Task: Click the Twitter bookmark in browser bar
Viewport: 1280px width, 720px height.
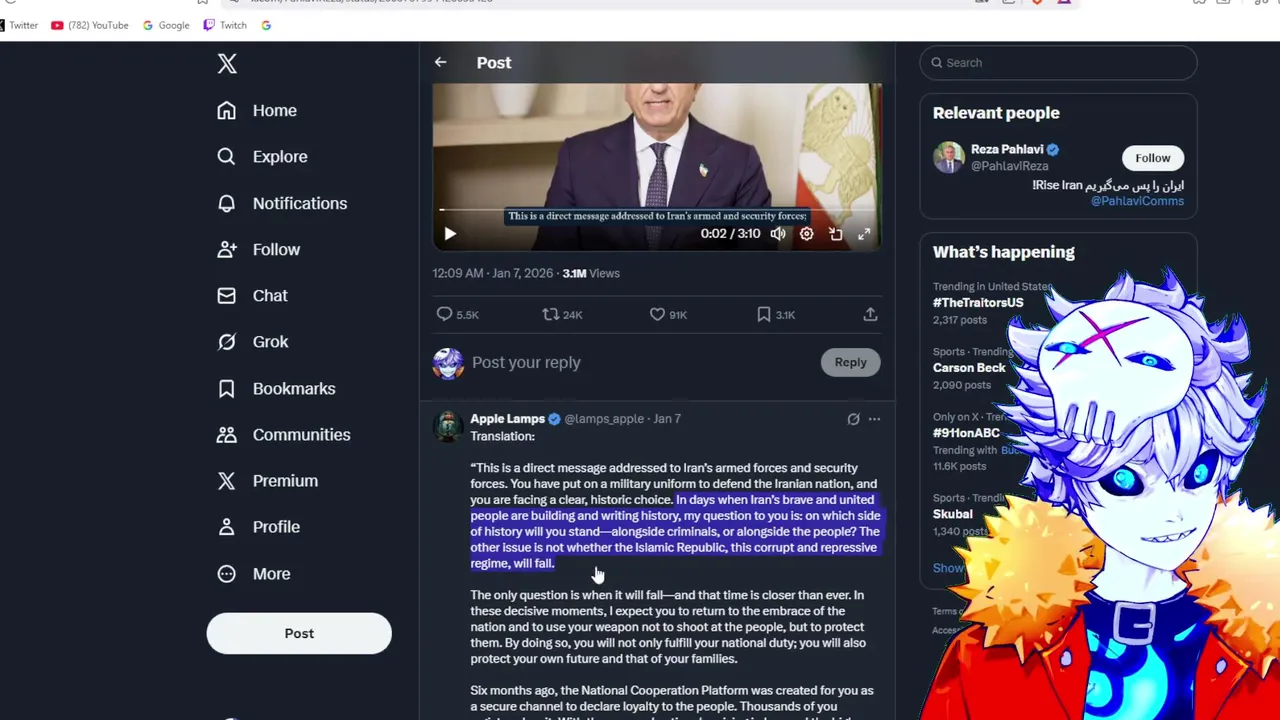Action: 18,25
